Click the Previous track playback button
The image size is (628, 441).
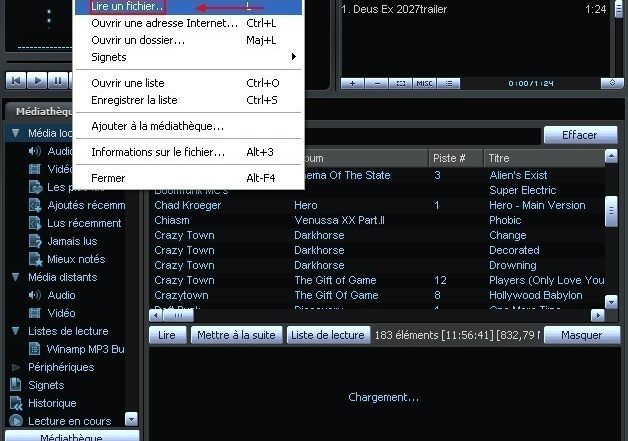pyautogui.click(x=16, y=80)
